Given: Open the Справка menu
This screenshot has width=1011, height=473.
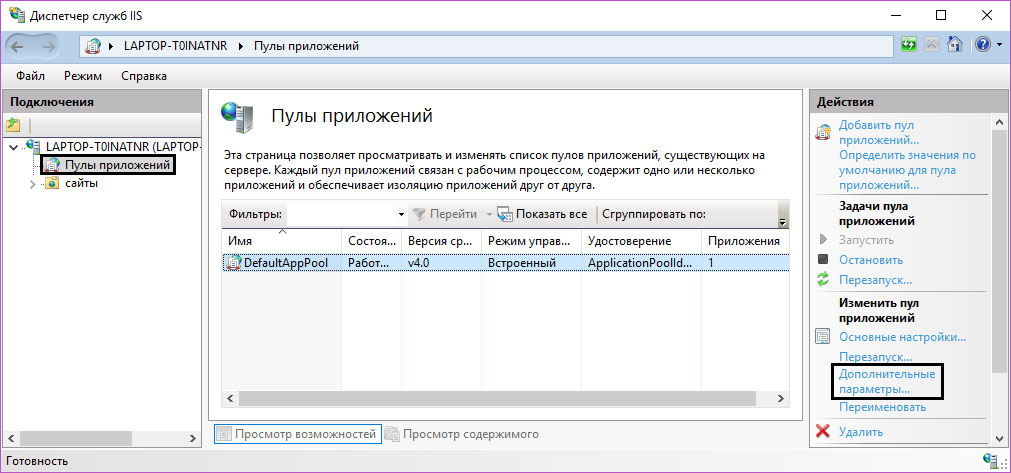Looking at the screenshot, I should click(x=143, y=76).
